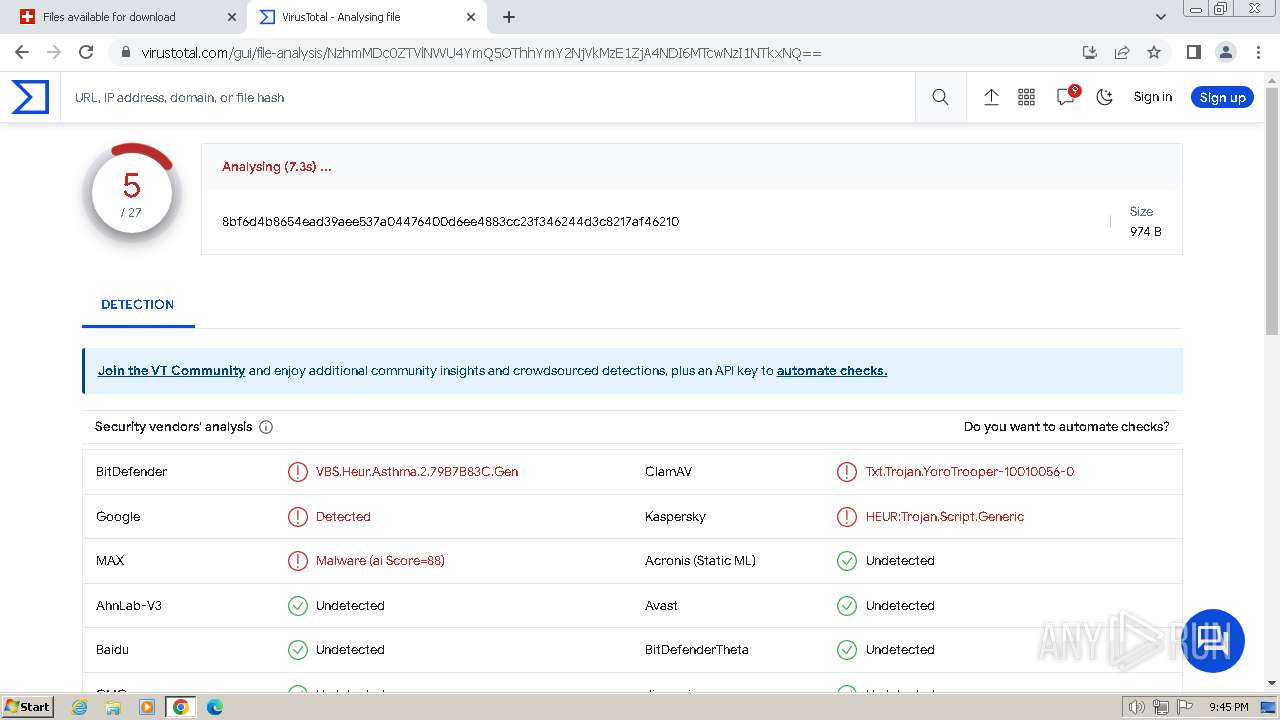Click Txt.Trojan.YoroTrooper-10010056-0 result text

point(970,472)
